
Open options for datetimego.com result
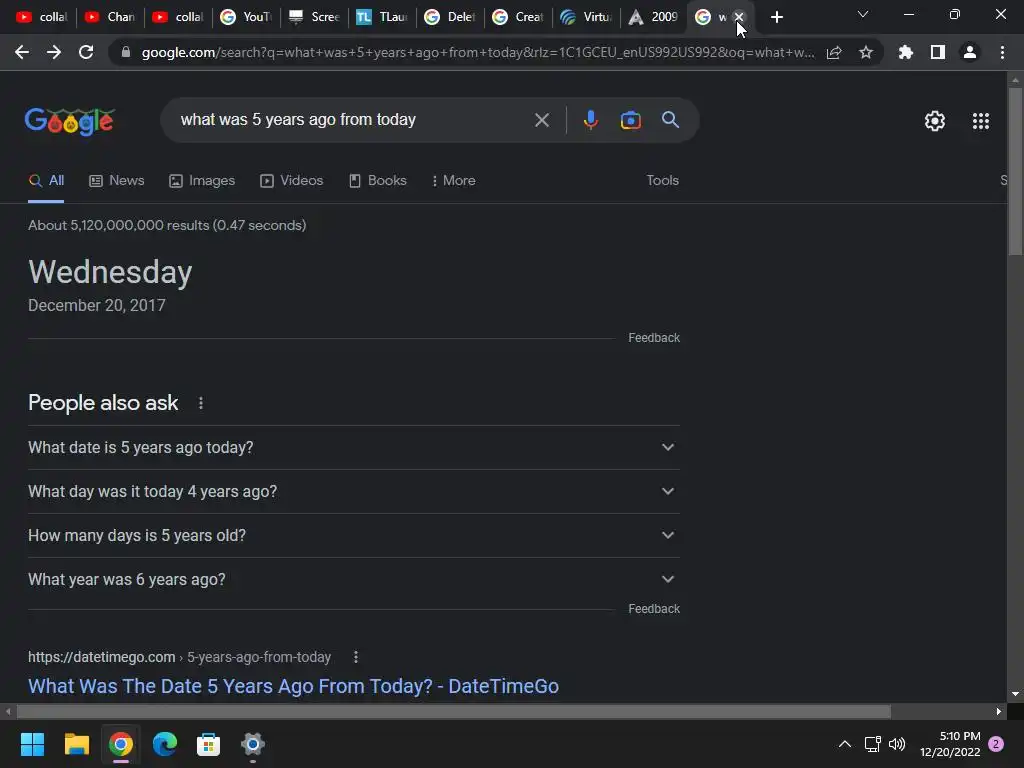(x=356, y=657)
